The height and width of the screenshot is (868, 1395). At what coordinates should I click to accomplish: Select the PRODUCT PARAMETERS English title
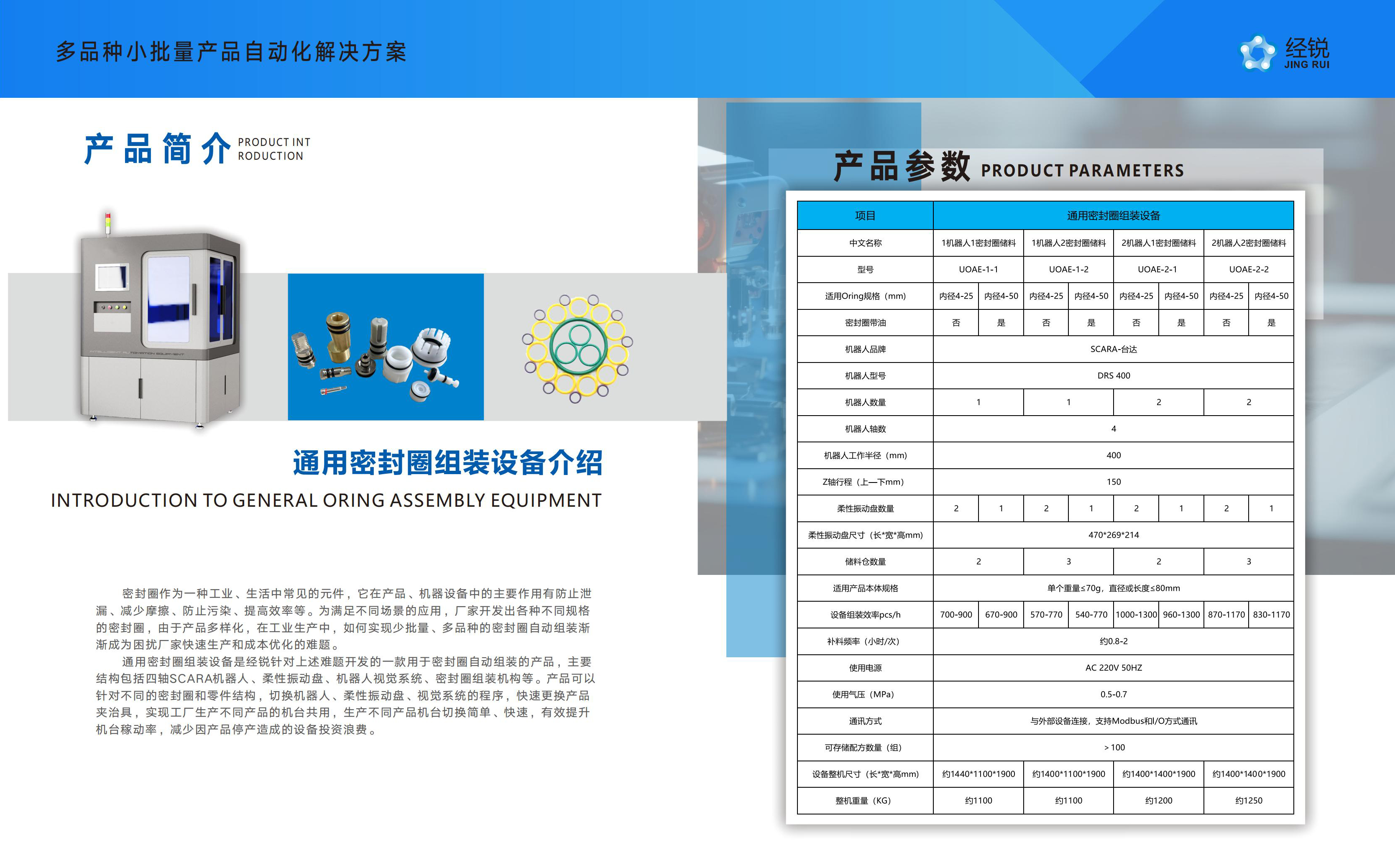point(1082,171)
